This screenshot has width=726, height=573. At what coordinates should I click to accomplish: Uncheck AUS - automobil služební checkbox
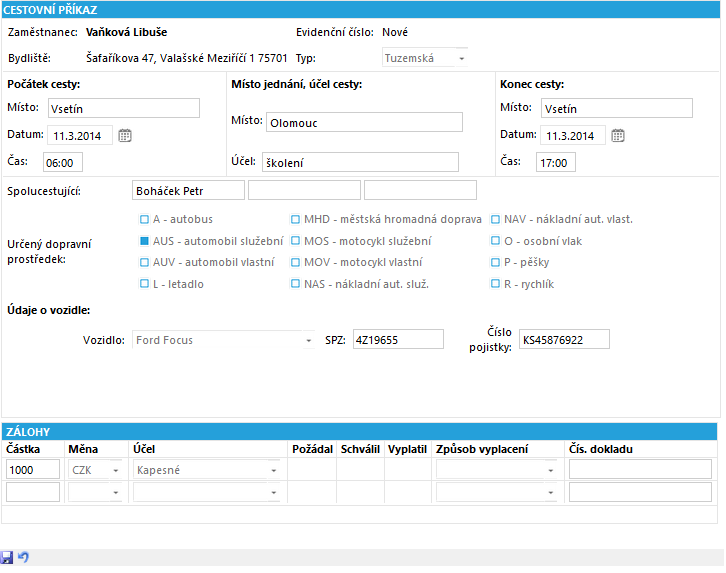point(144,241)
